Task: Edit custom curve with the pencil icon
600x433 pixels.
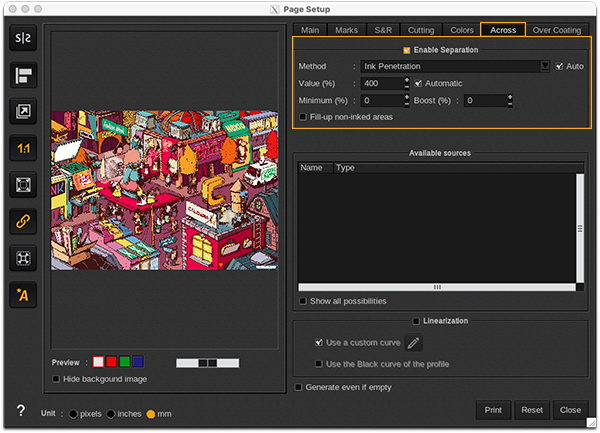Action: coord(413,342)
